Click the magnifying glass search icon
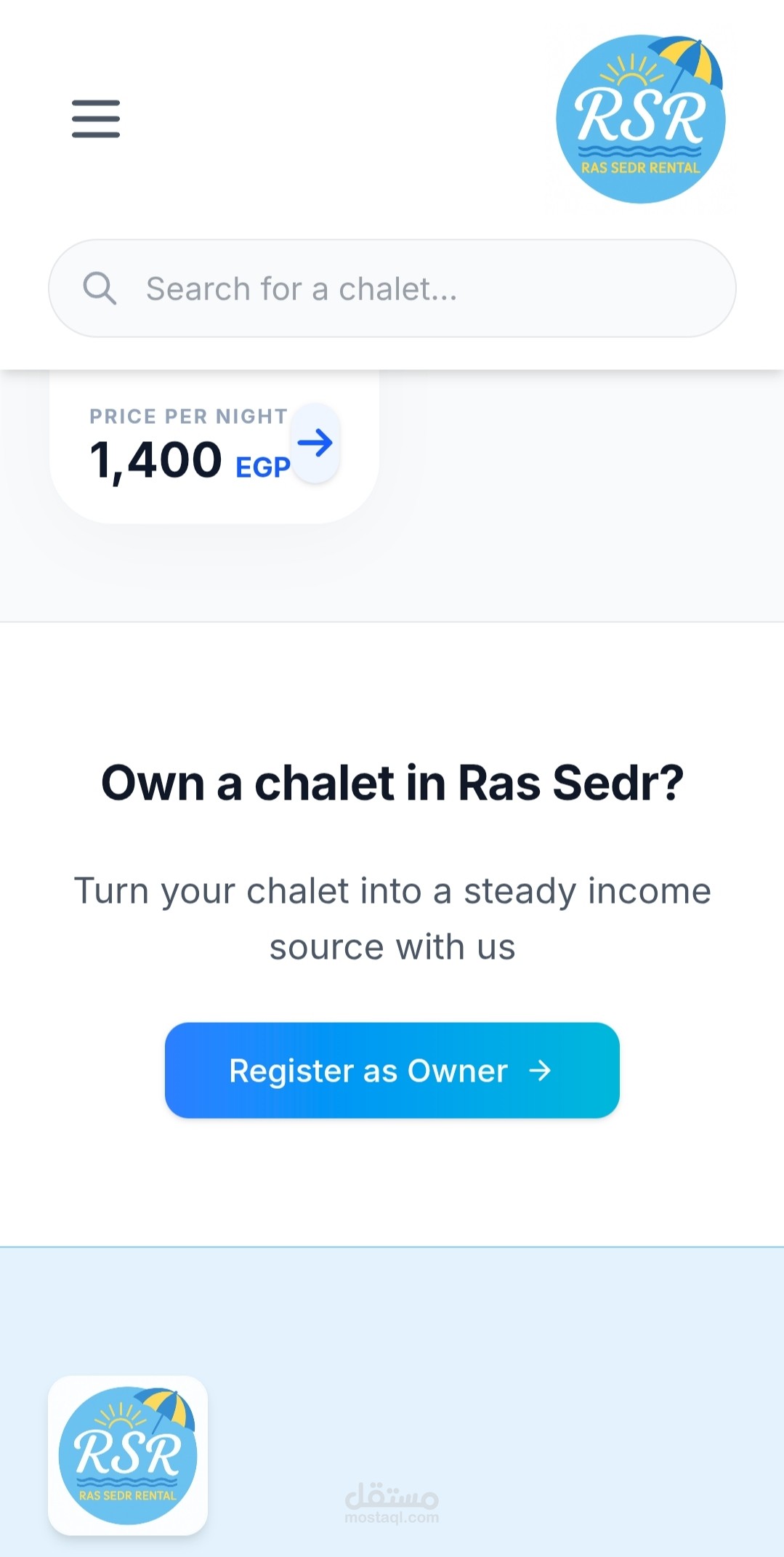The width and height of the screenshot is (784, 1557). [x=100, y=289]
